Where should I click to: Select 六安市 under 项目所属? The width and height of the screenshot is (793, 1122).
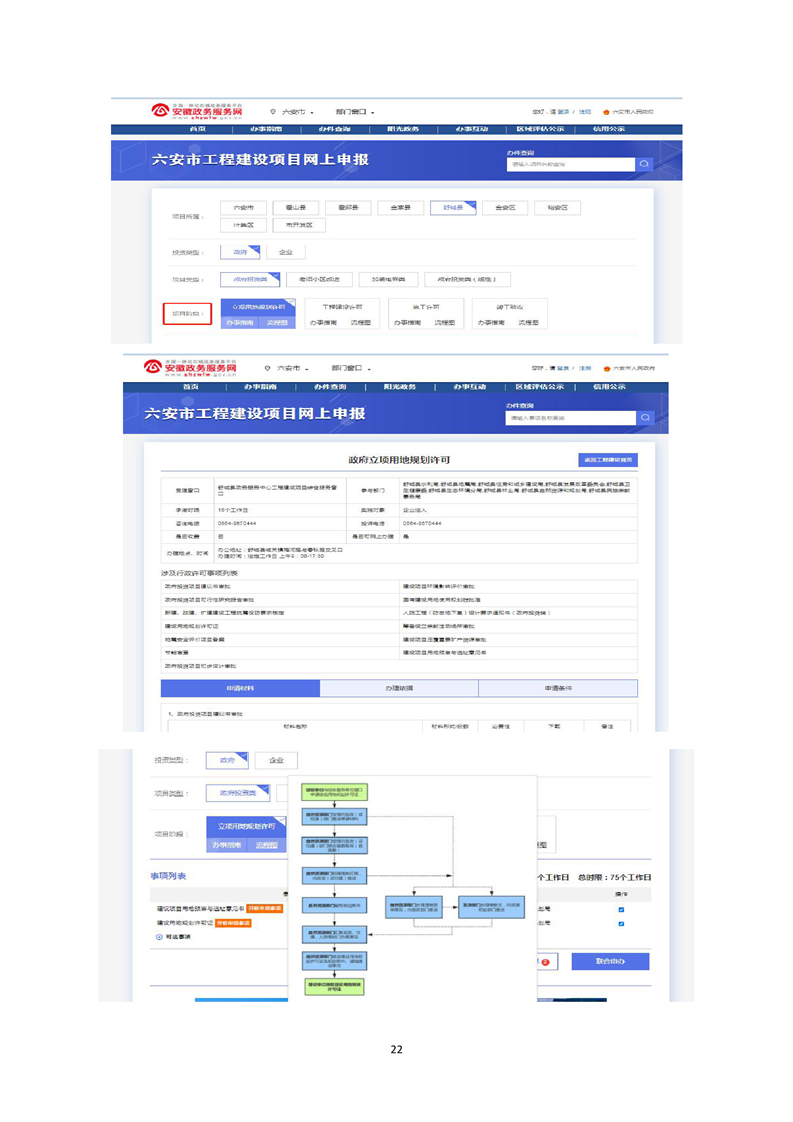[x=243, y=208]
